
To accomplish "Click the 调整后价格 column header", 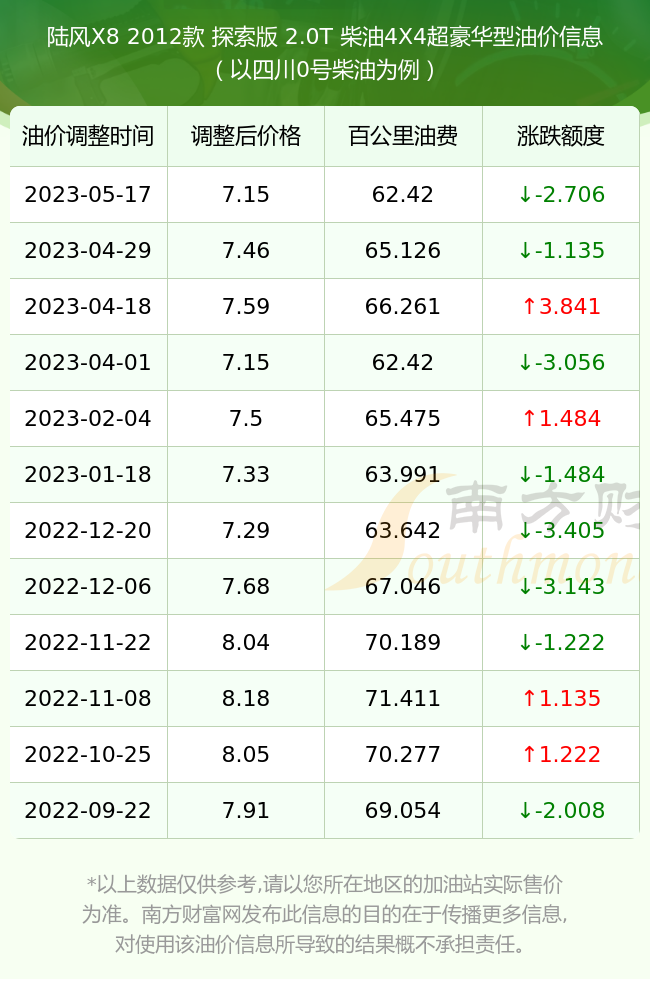I will click(x=246, y=136).
